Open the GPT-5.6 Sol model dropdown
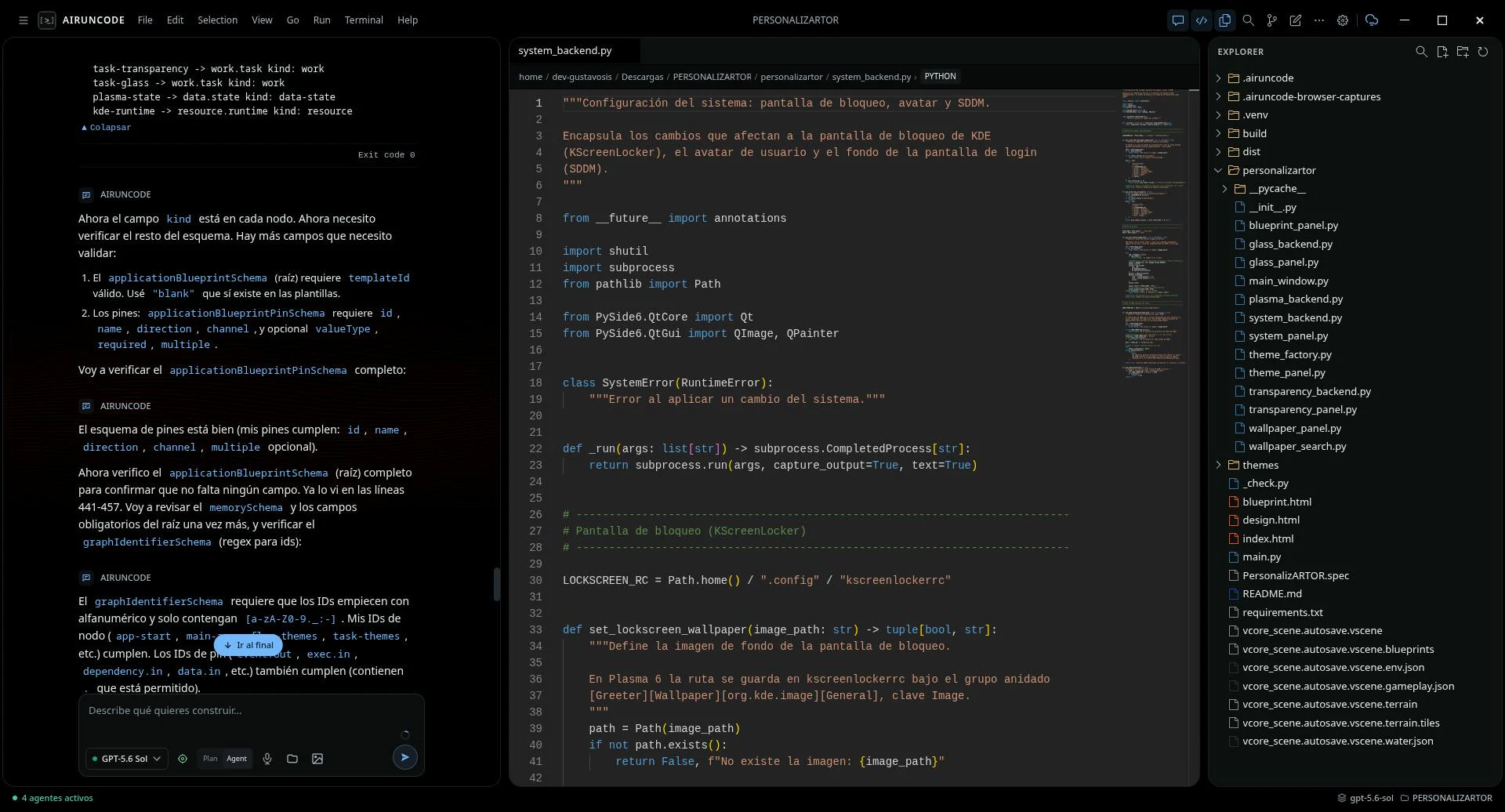The width and height of the screenshot is (1505, 812). click(126, 759)
